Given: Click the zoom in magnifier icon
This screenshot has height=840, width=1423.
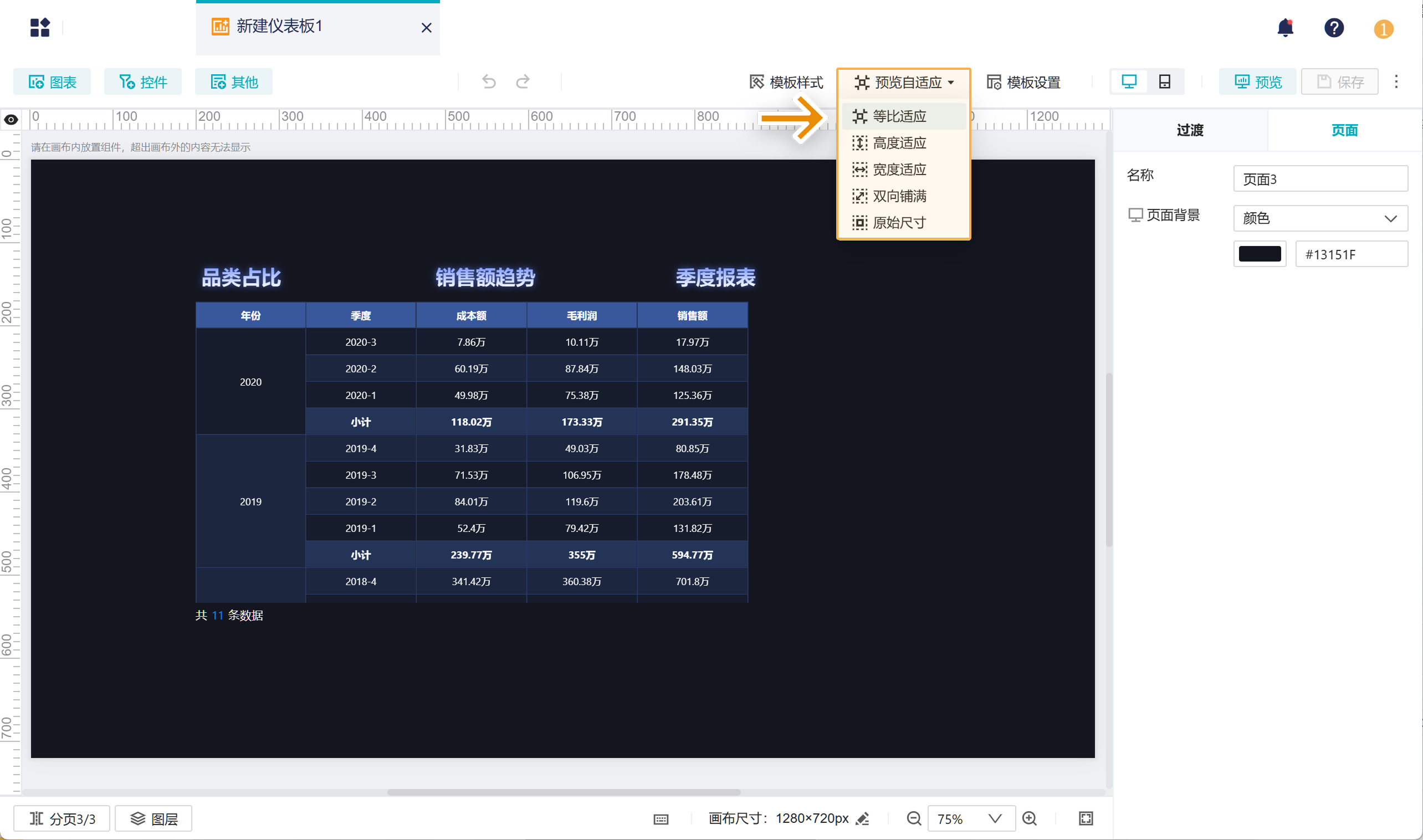Looking at the screenshot, I should pos(1030,818).
